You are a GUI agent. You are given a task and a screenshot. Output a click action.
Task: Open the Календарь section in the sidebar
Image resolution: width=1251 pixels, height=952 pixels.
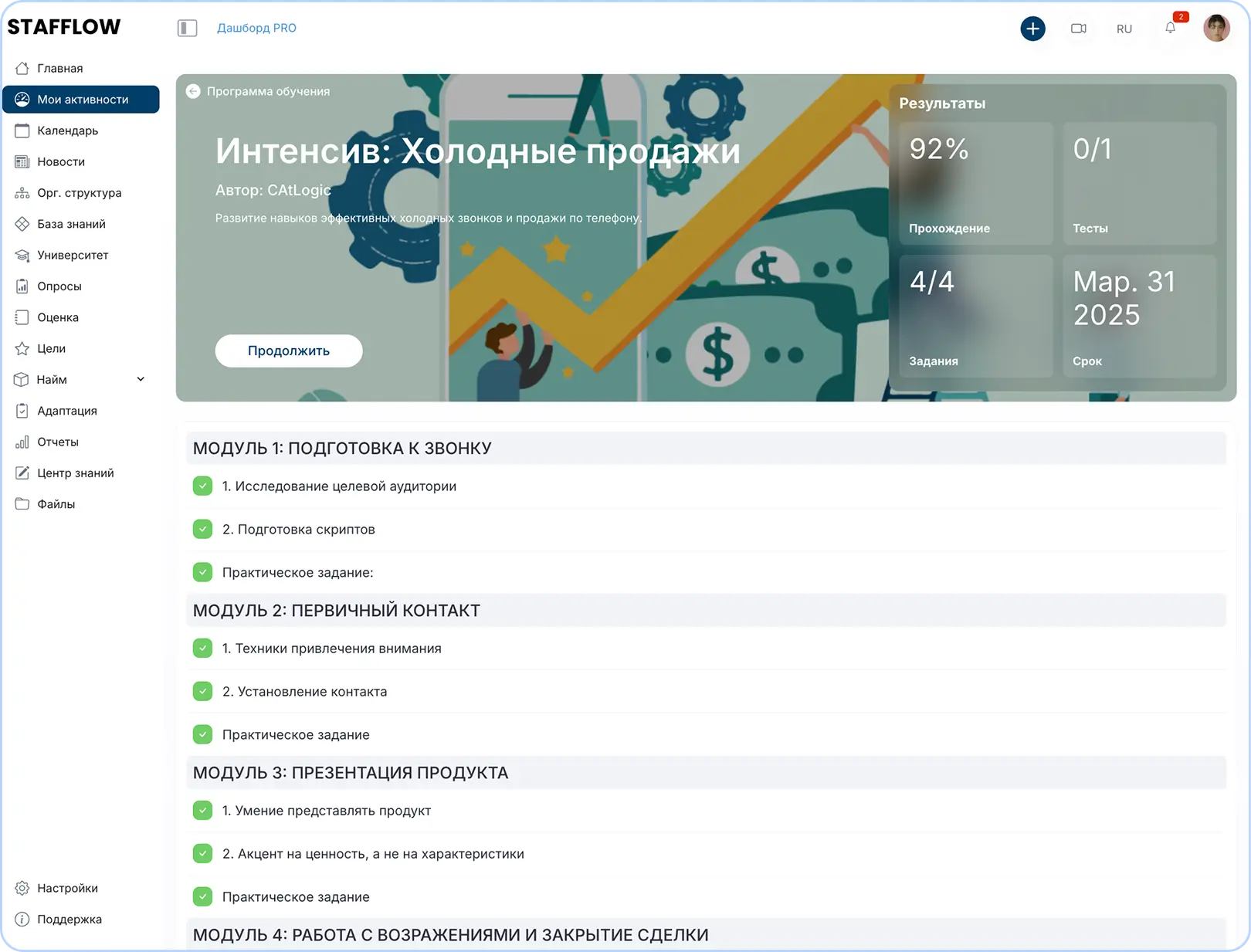tap(68, 130)
